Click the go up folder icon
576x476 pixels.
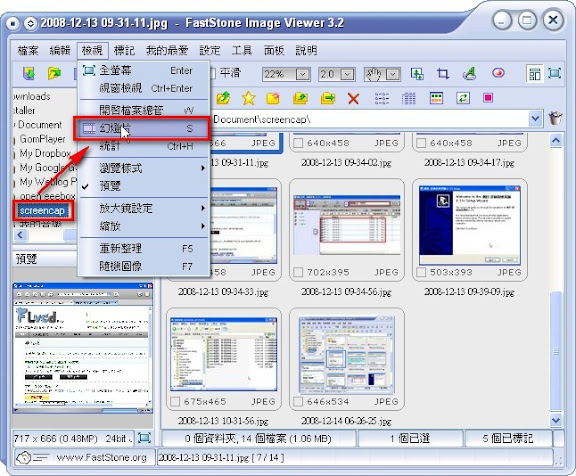click(223, 98)
